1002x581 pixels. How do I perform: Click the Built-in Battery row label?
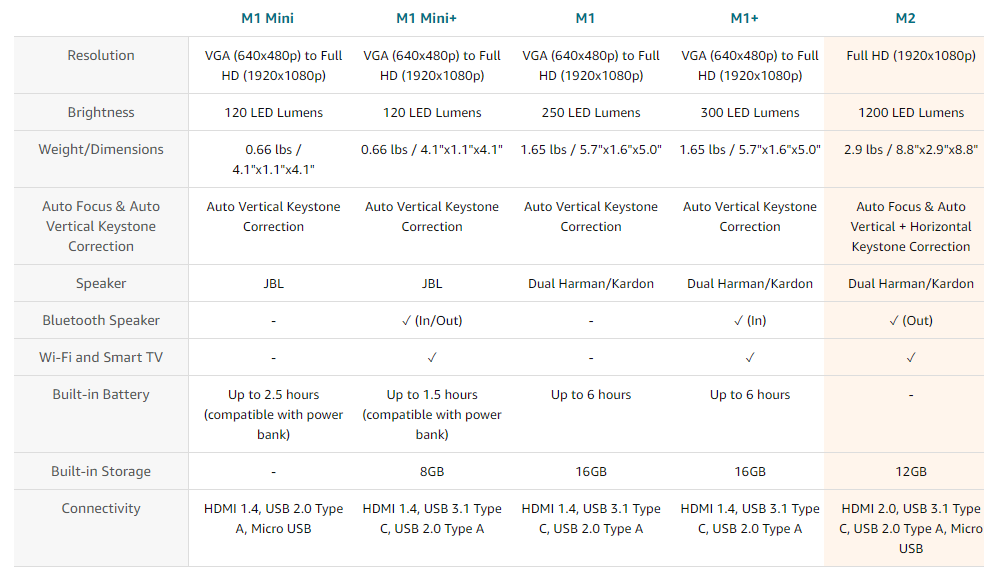coord(101,394)
